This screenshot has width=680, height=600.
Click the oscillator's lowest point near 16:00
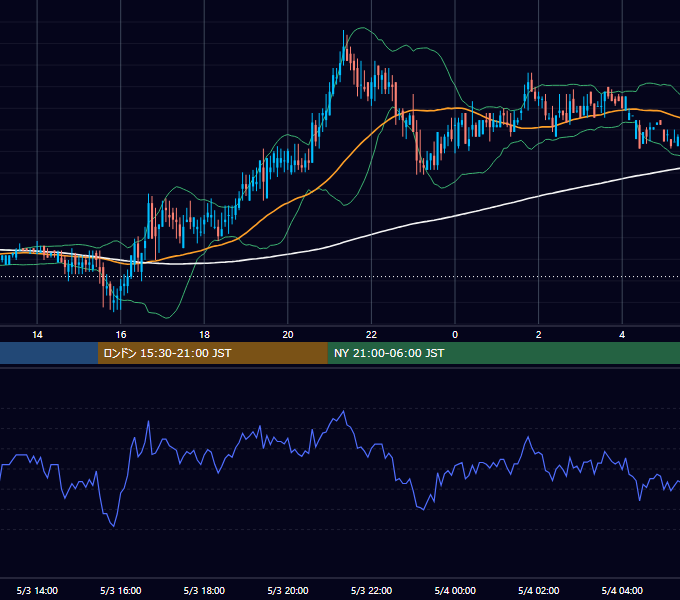coord(114,526)
